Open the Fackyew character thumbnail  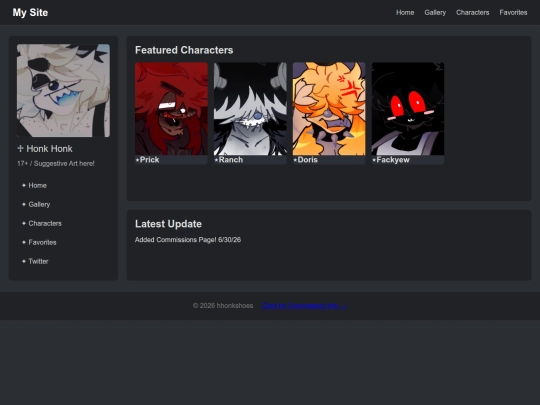point(408,108)
